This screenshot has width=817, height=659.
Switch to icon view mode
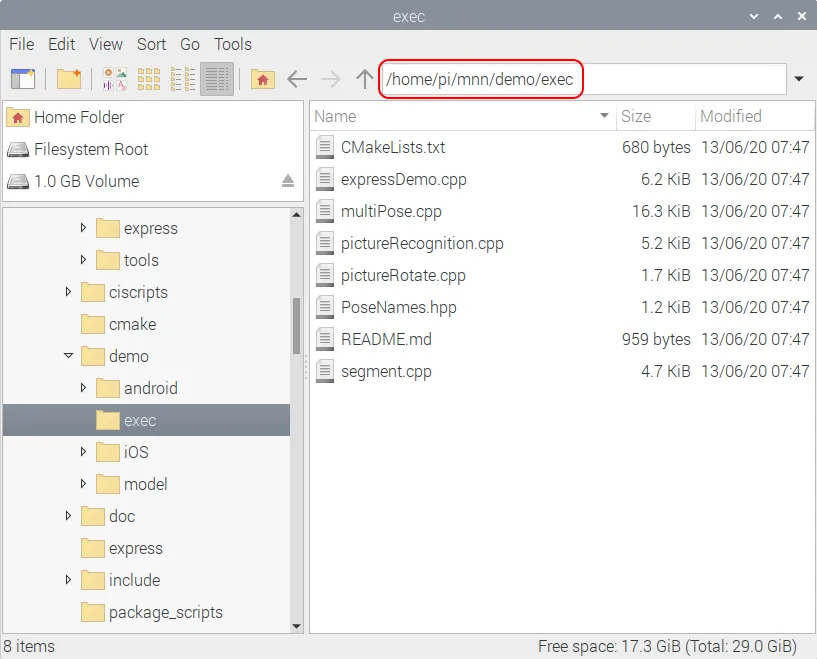(148, 79)
